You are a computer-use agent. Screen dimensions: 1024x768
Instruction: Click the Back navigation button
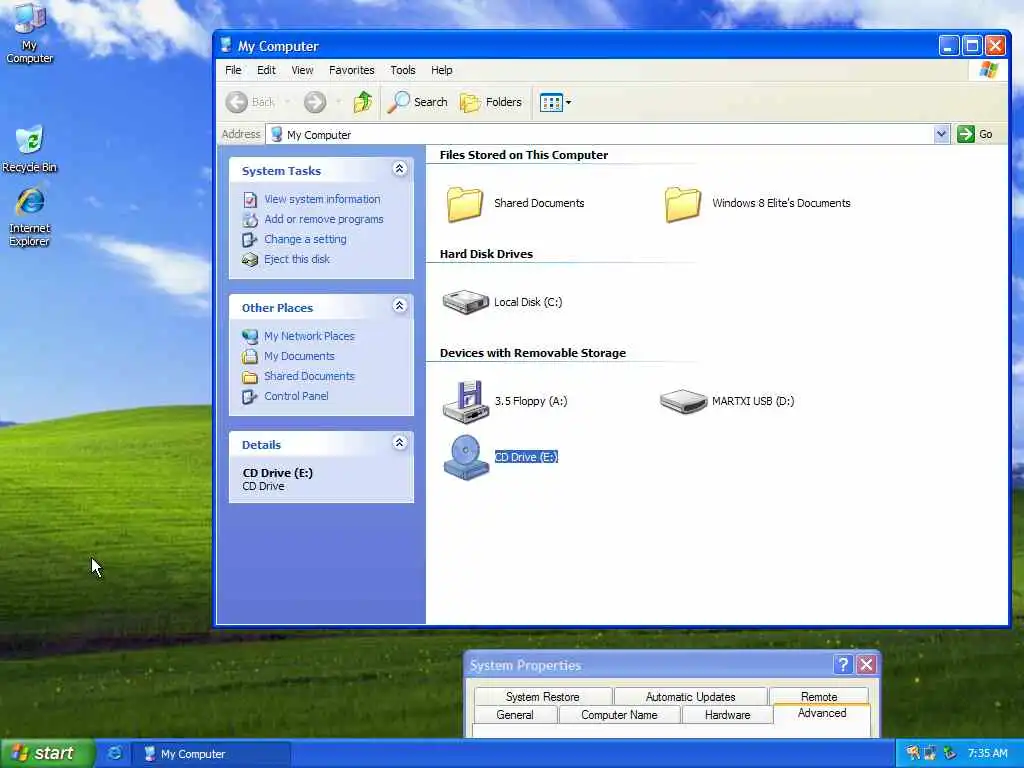251,102
